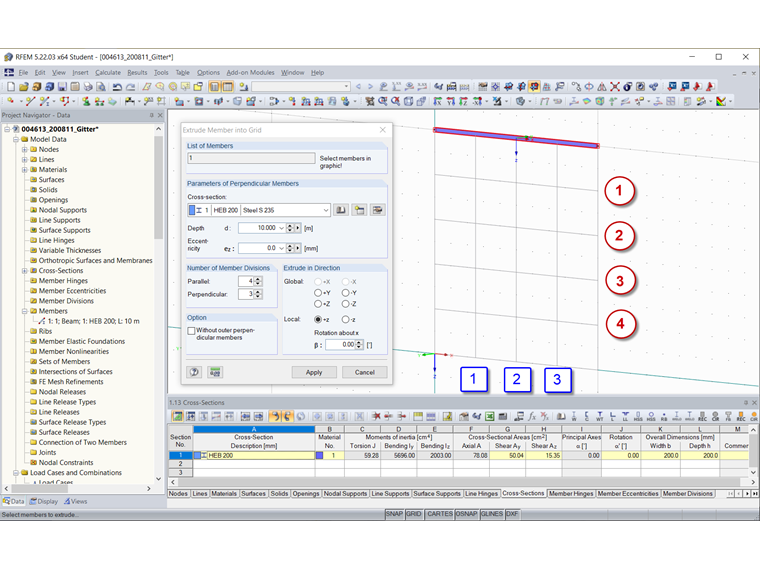Click the new cross-section icon in the dialog

pyautogui.click(x=359, y=210)
